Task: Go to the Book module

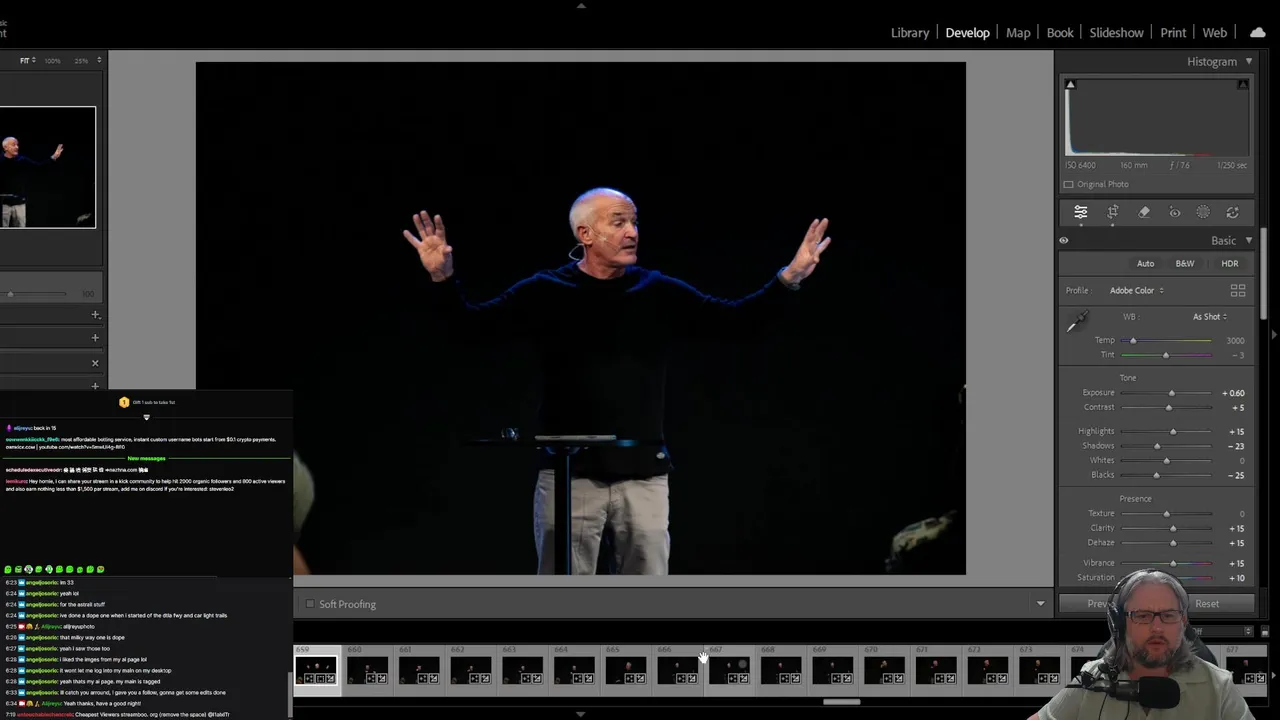Action: tap(1060, 32)
